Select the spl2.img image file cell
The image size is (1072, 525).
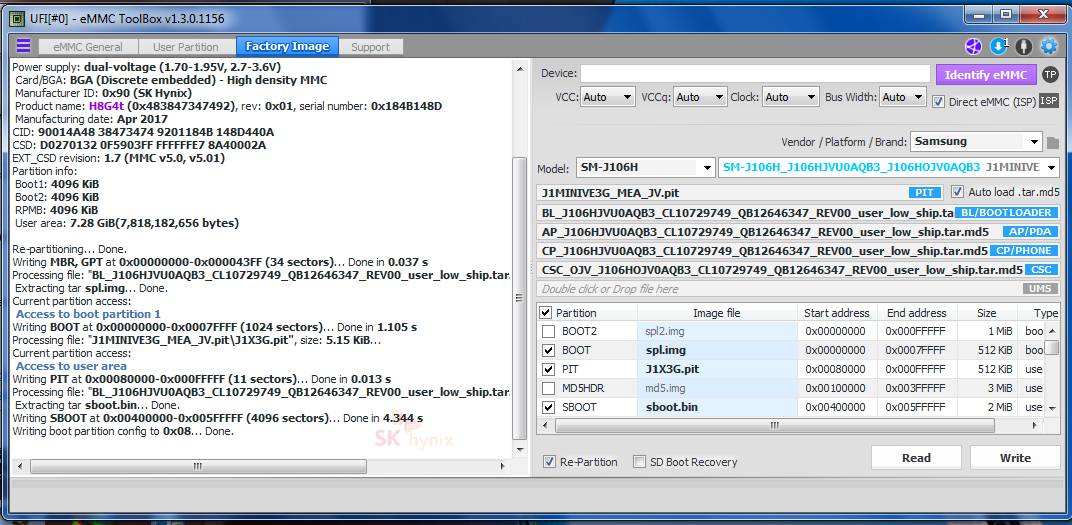click(x=717, y=332)
